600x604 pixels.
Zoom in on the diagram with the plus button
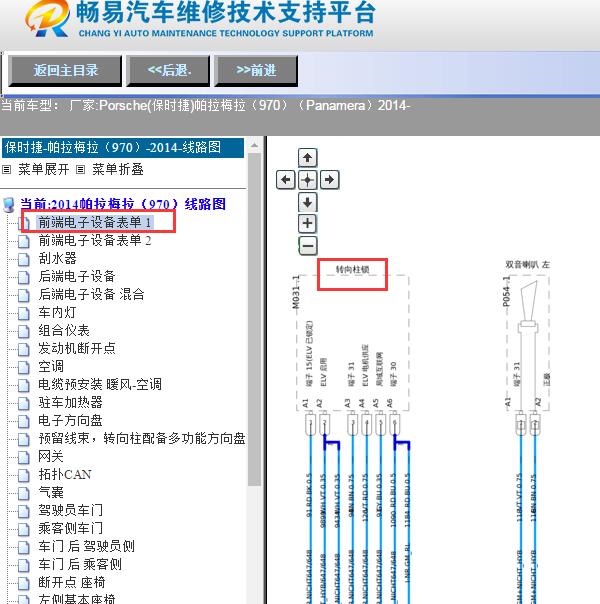[x=307, y=223]
